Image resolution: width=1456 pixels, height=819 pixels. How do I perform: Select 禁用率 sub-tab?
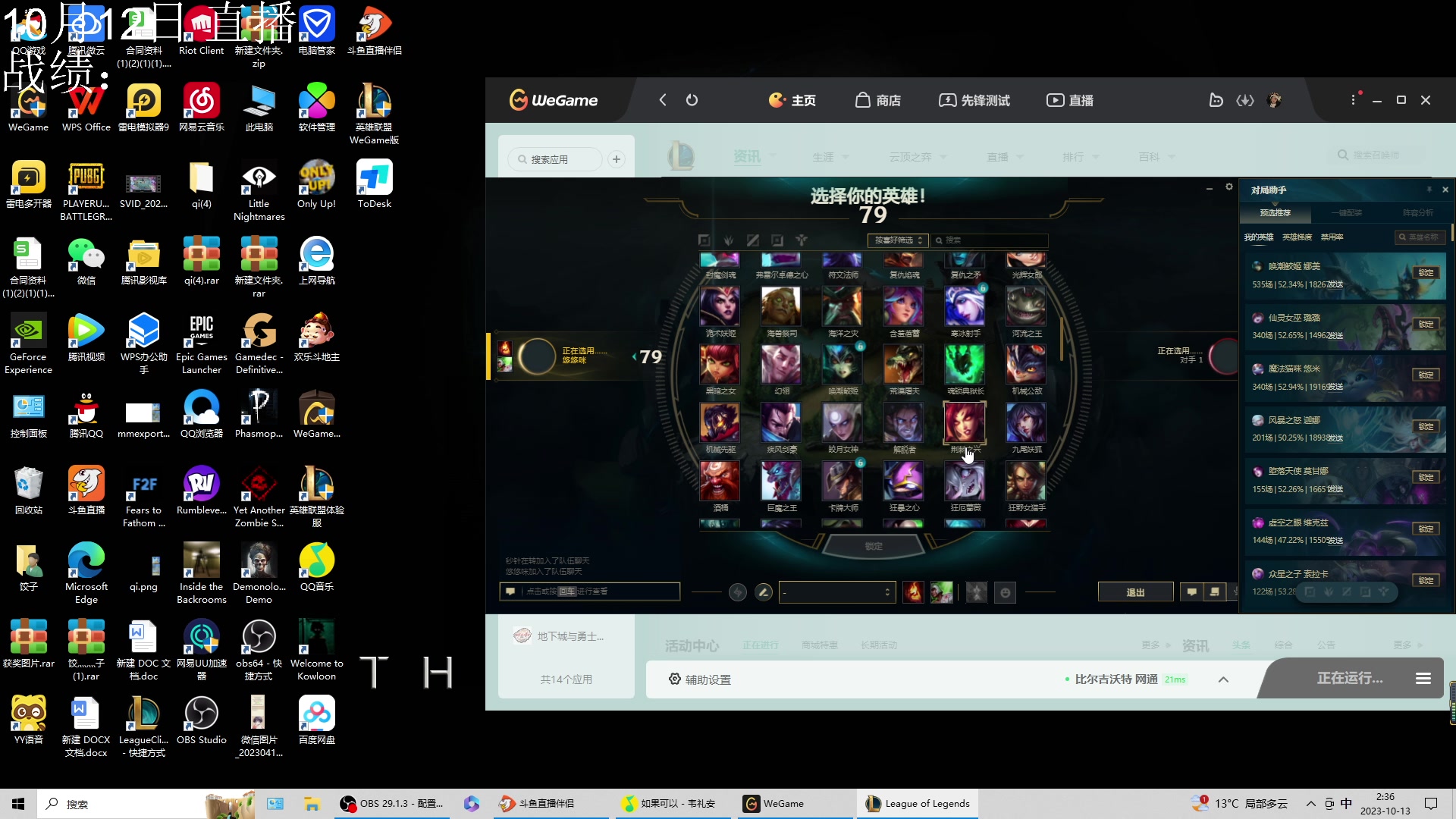click(x=1332, y=237)
